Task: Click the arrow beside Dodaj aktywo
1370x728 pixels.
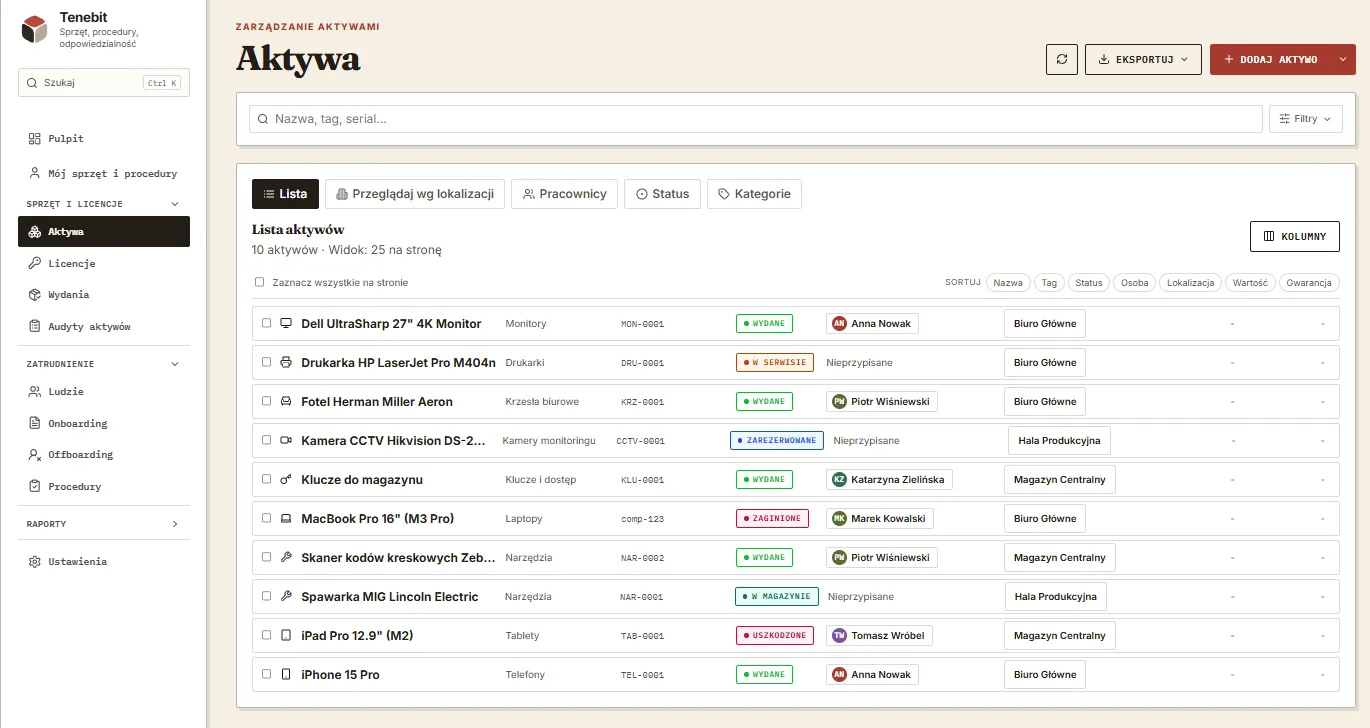Action: coord(1342,59)
